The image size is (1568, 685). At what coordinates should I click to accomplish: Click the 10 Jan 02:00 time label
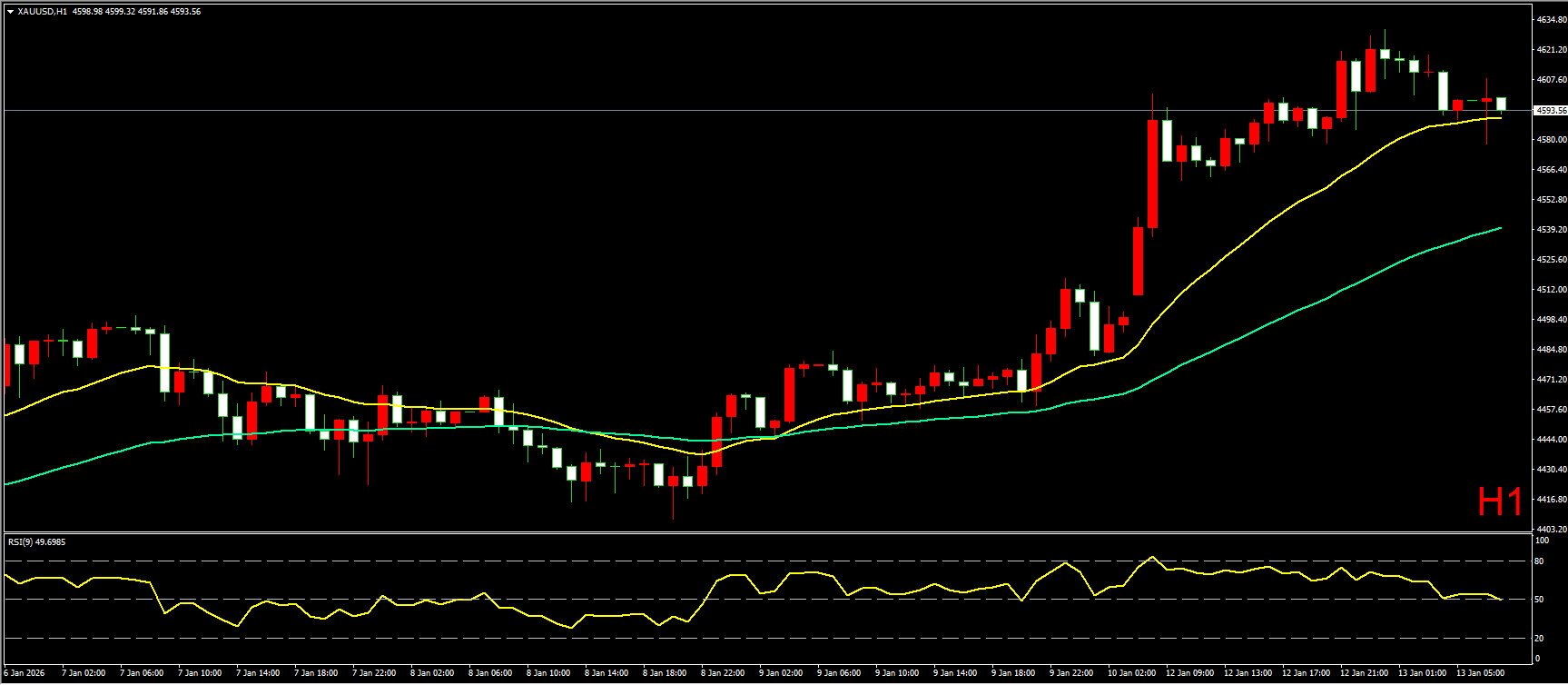[1130, 673]
